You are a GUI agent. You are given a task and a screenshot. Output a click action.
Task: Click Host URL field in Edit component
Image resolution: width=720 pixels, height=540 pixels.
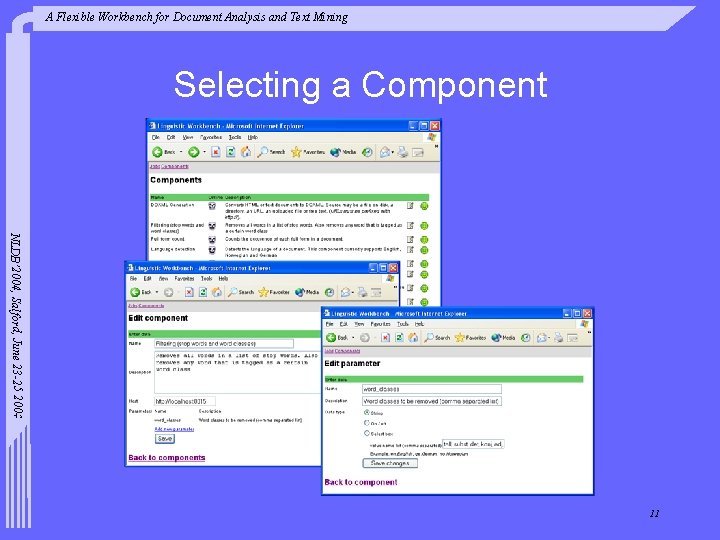tap(185, 401)
